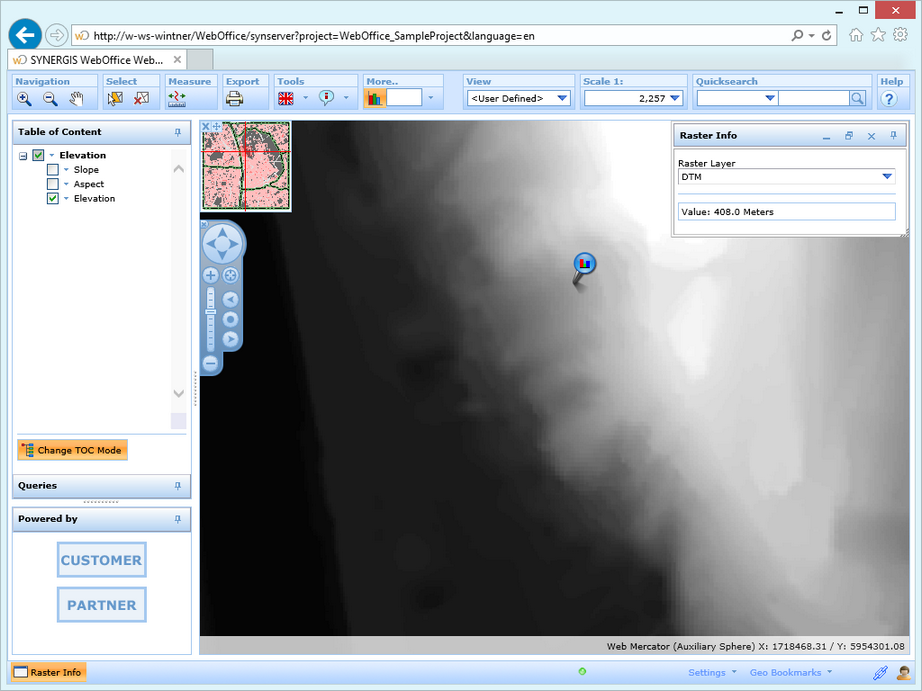The image size is (922, 691).
Task: Open the Measure tool
Action: tap(178, 99)
